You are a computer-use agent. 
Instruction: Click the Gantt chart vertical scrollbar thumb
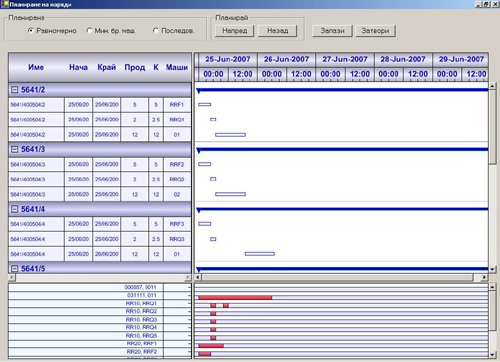tap(492, 127)
